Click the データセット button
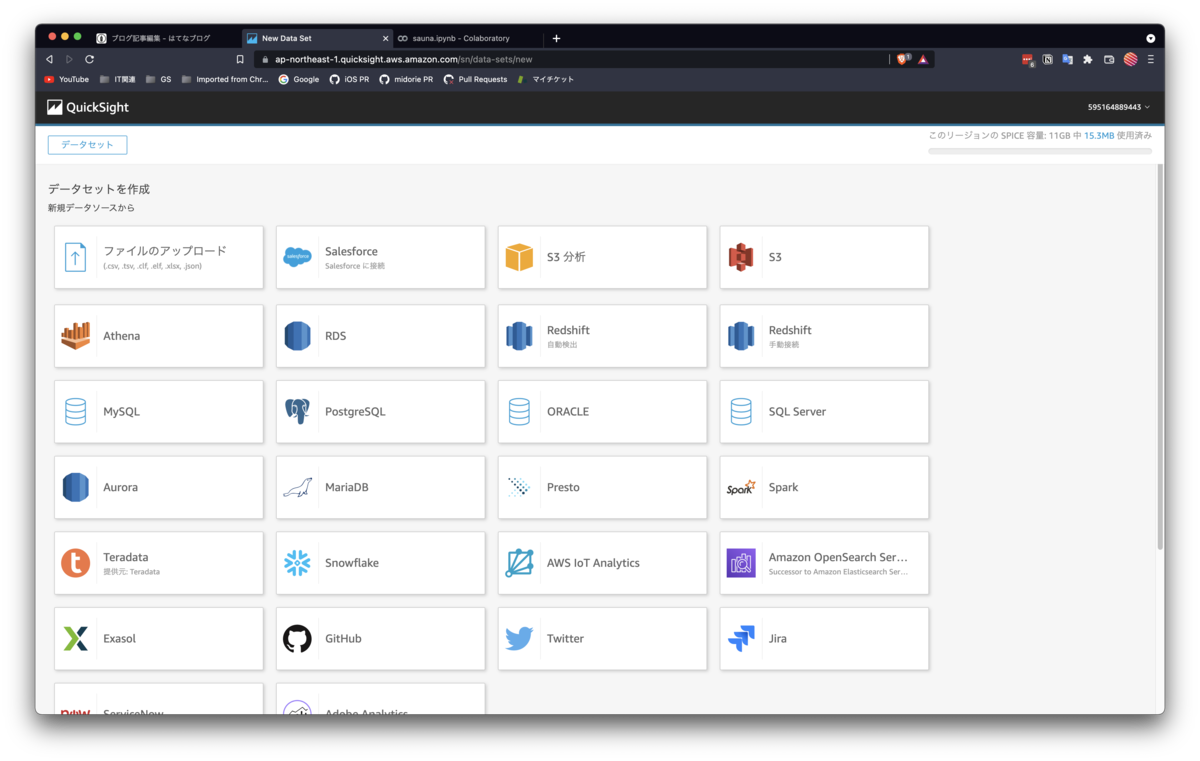The height and width of the screenshot is (761, 1200). tap(87, 145)
